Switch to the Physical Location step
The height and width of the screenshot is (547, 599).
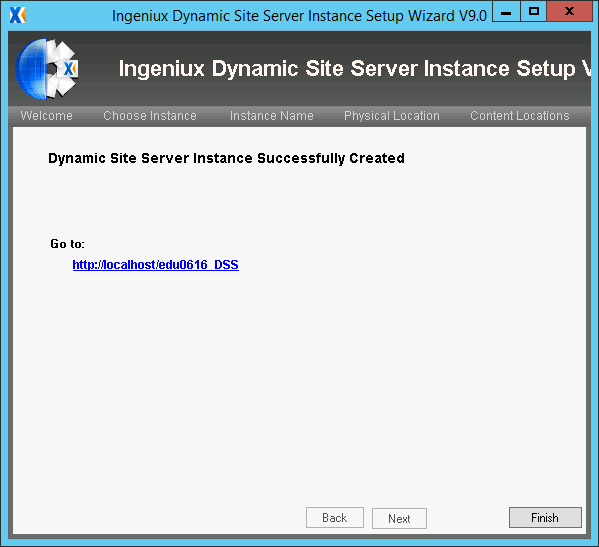coord(392,116)
